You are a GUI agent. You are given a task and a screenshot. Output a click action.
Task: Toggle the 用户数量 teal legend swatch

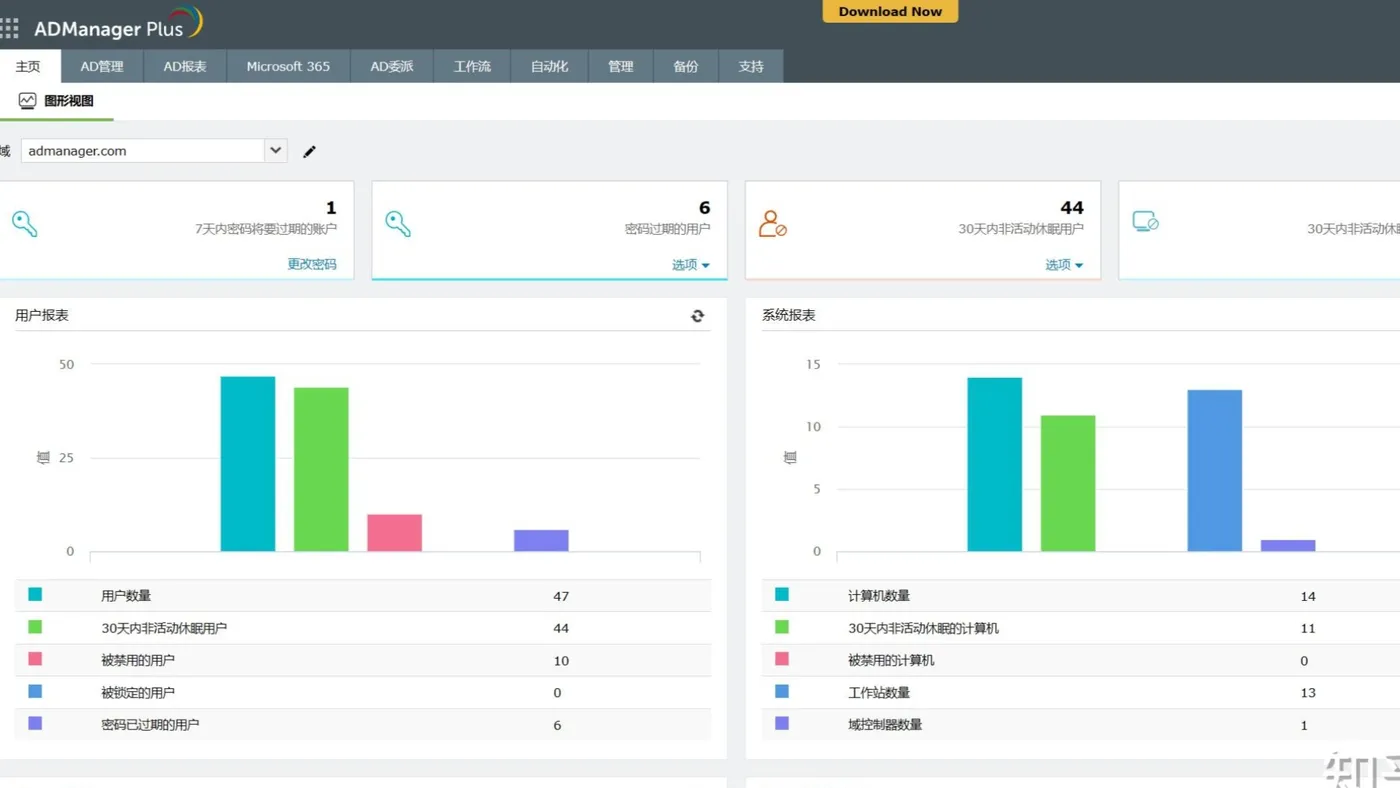pyautogui.click(x=35, y=594)
